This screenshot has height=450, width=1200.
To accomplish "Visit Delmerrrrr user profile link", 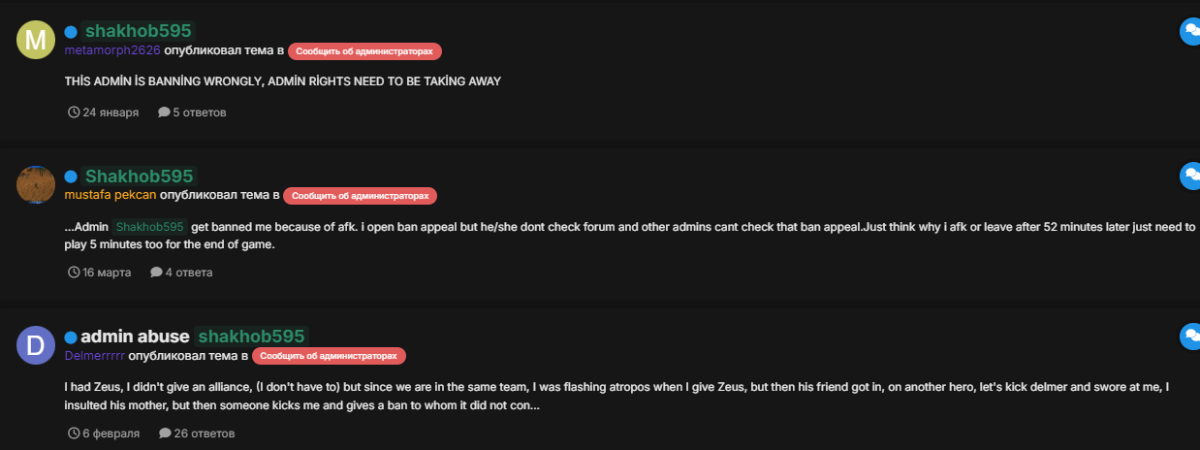I will point(95,355).
